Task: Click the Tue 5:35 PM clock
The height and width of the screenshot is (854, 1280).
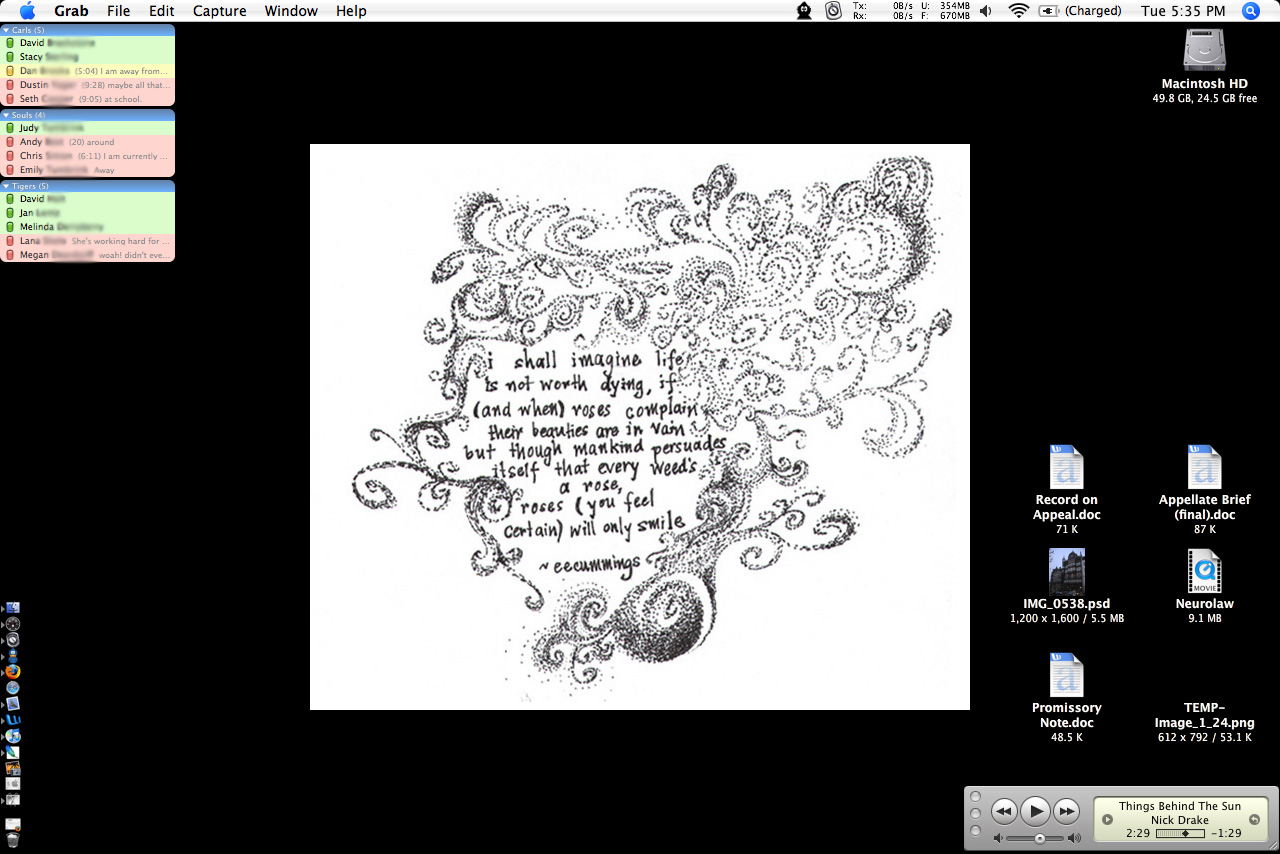Action: pyautogui.click(x=1183, y=11)
